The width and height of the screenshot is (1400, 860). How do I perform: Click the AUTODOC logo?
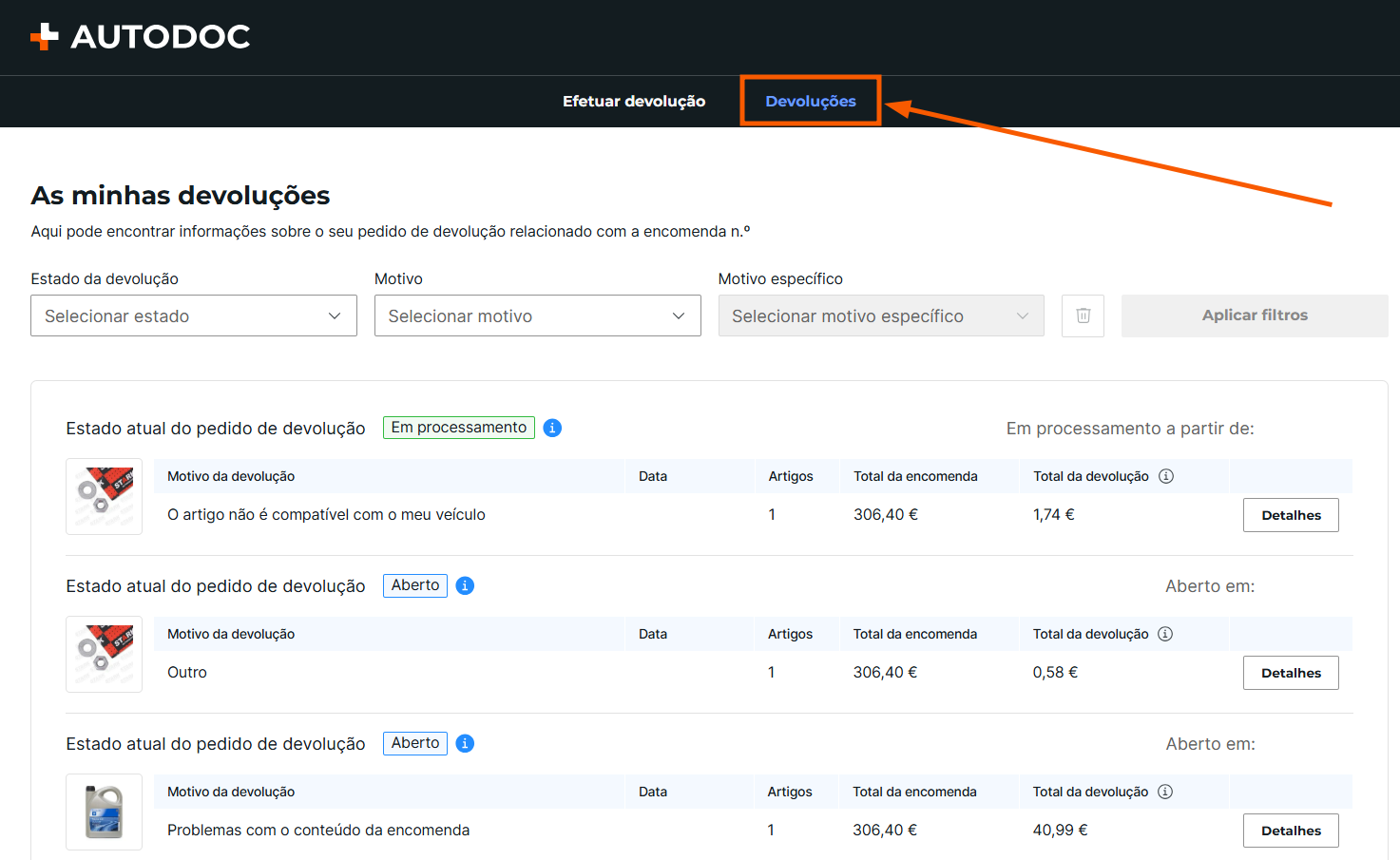(141, 37)
